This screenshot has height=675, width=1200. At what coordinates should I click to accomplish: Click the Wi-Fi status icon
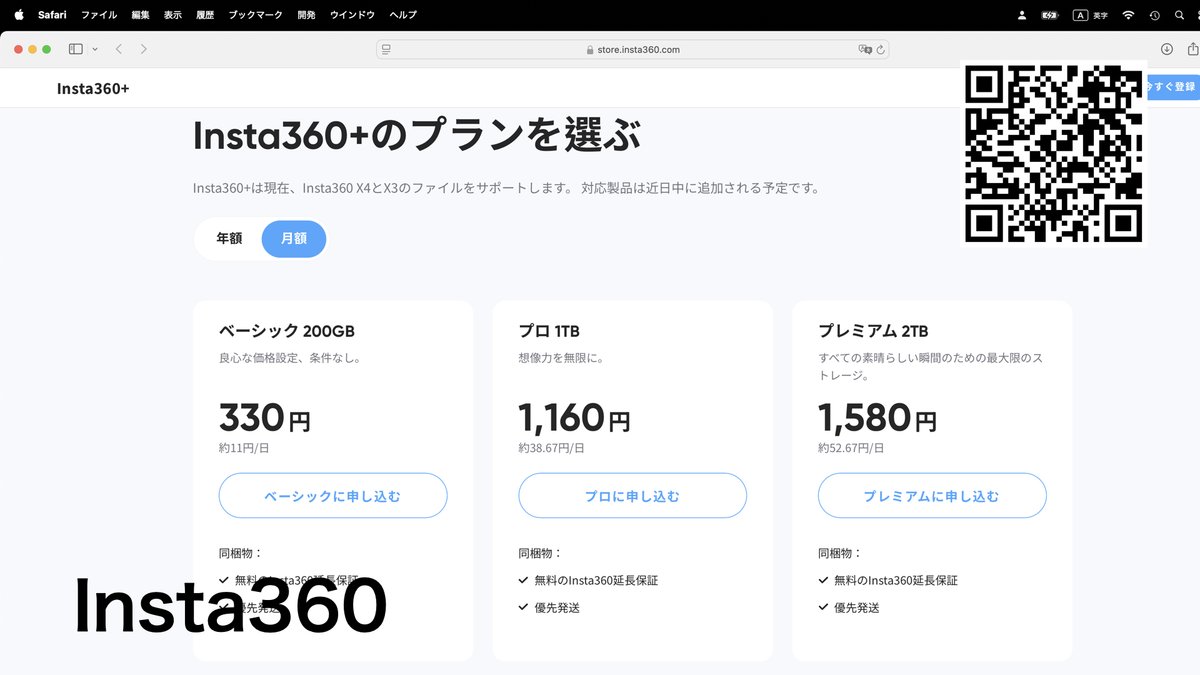[x=1127, y=14]
